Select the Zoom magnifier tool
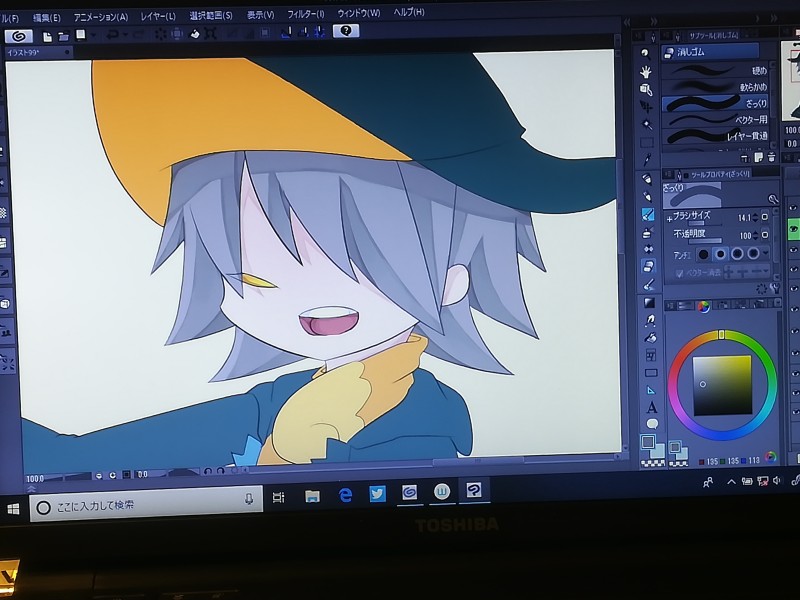 [646, 54]
